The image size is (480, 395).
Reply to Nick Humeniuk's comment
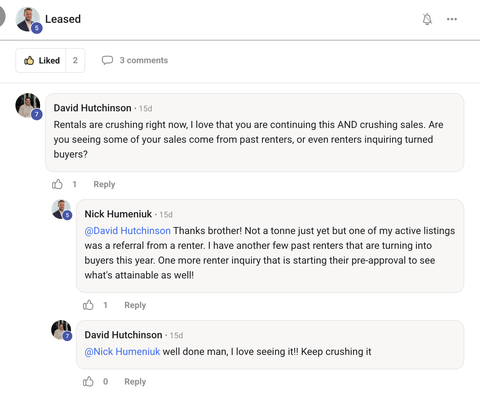pyautogui.click(x=135, y=305)
